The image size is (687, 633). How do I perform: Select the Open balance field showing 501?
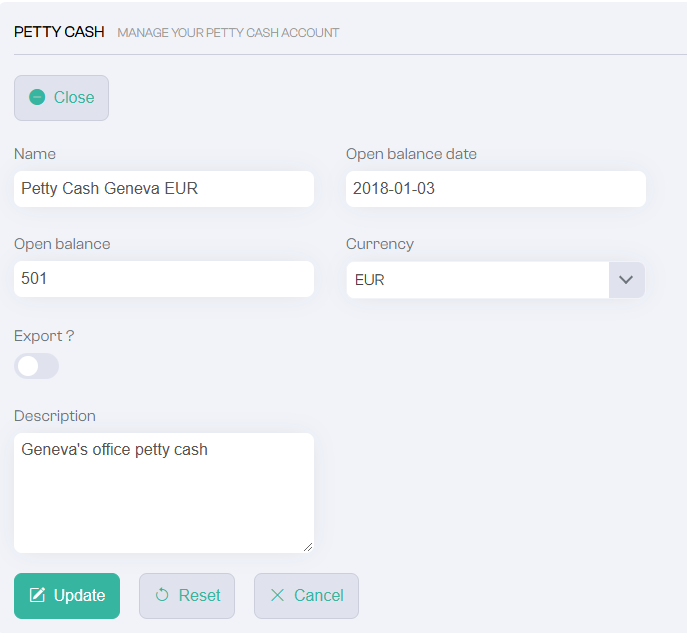[164, 279]
